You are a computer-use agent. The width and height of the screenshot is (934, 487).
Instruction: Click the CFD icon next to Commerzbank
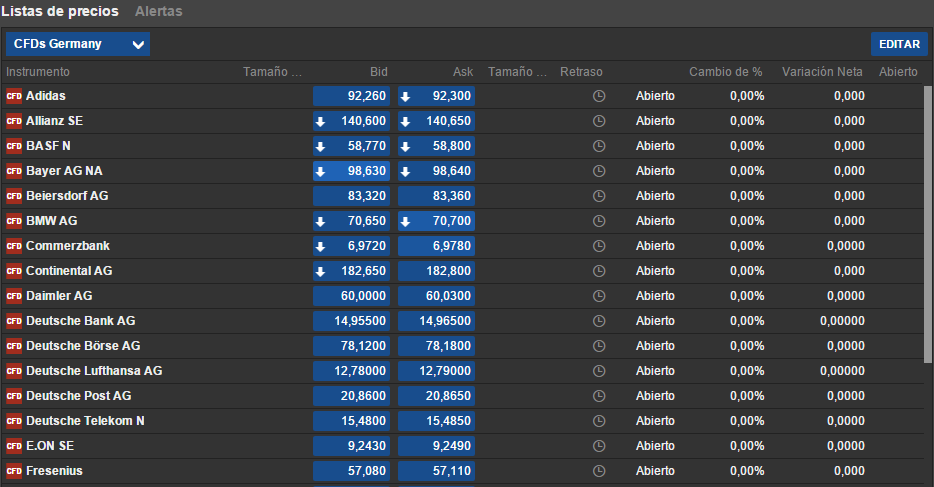click(14, 246)
